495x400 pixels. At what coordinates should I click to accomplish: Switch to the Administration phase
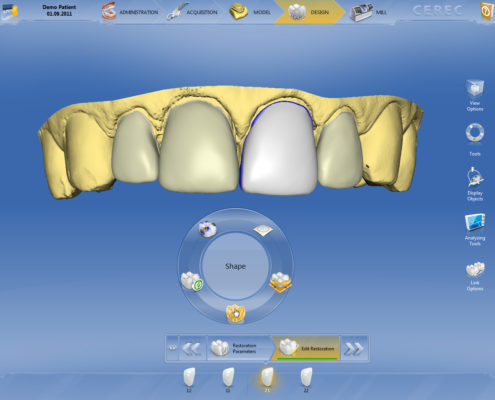pyautogui.click(x=130, y=12)
